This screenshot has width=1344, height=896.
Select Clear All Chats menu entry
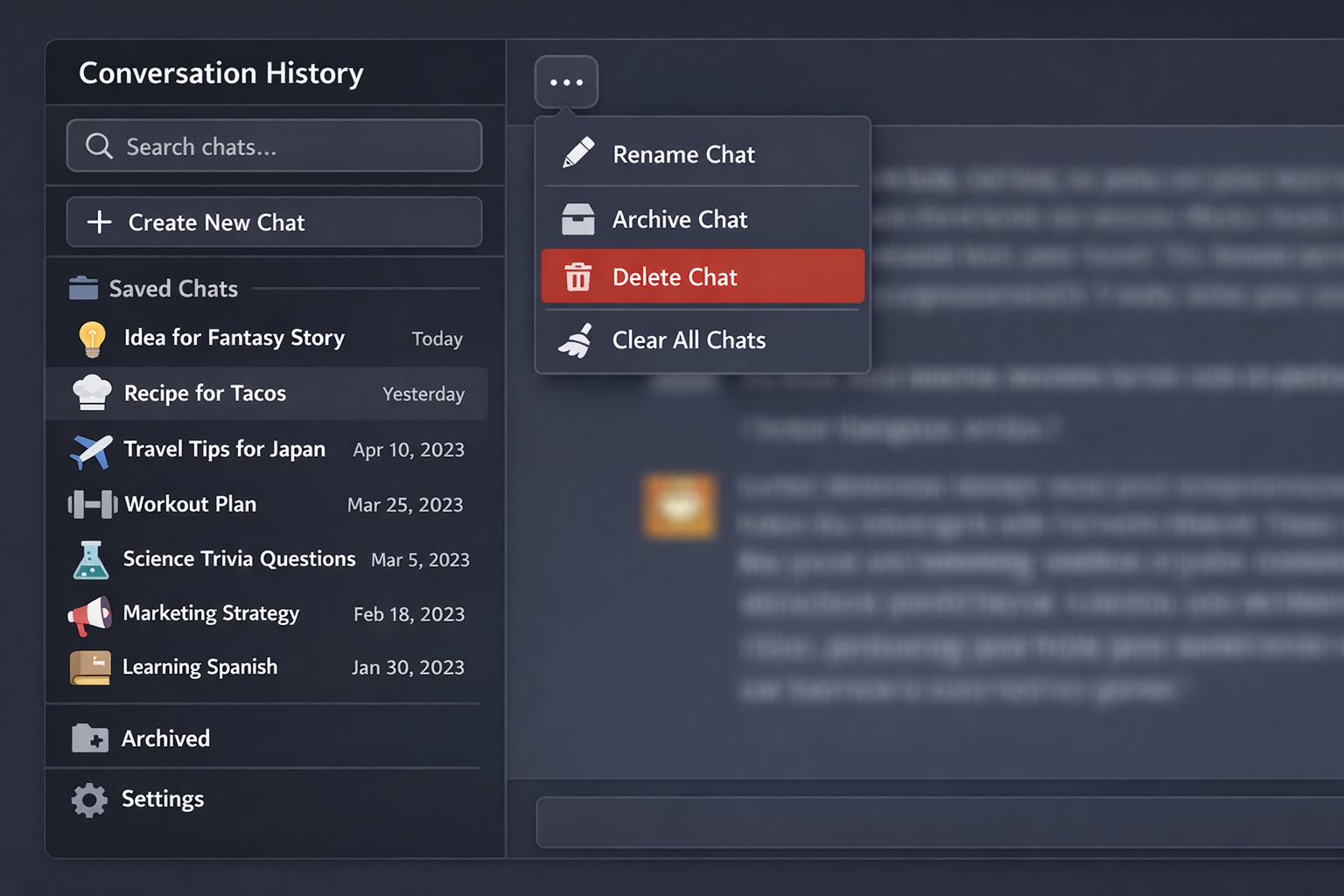(x=689, y=340)
